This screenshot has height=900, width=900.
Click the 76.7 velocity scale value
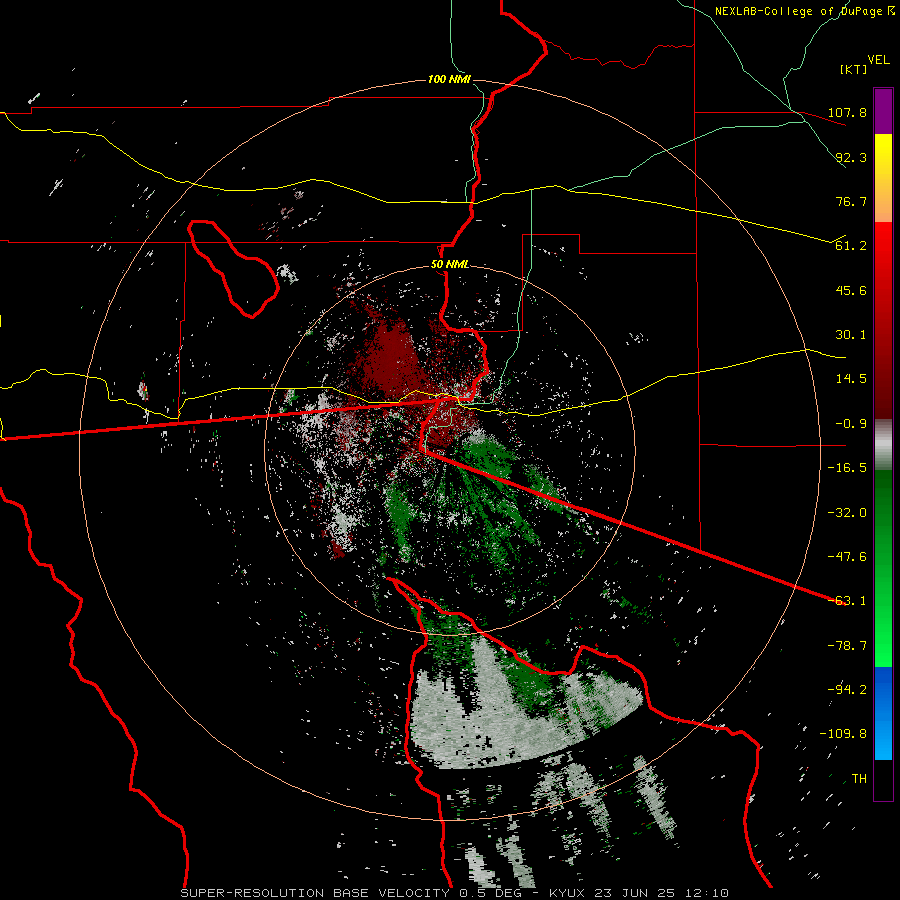tap(851, 201)
